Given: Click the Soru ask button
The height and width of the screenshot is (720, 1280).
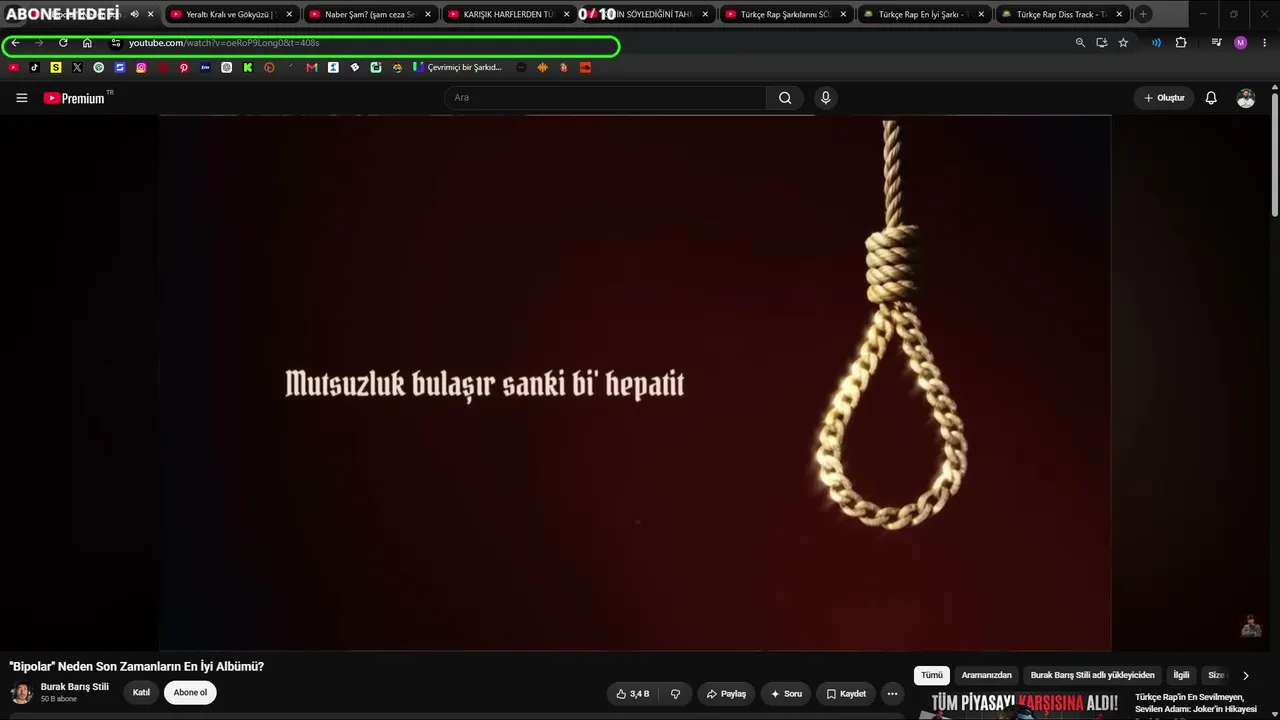Looking at the screenshot, I should pyautogui.click(x=785, y=694).
